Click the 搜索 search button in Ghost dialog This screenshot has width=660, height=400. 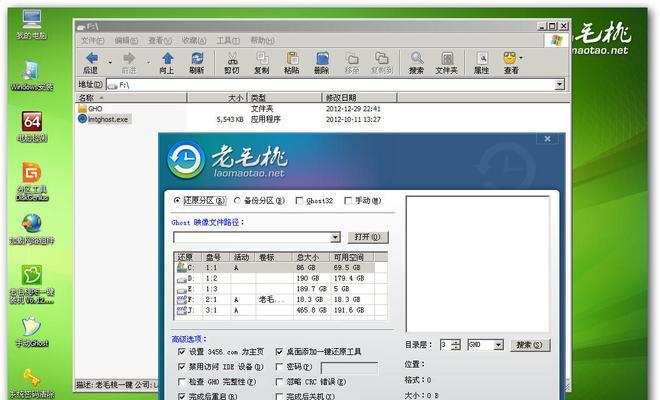530,345
